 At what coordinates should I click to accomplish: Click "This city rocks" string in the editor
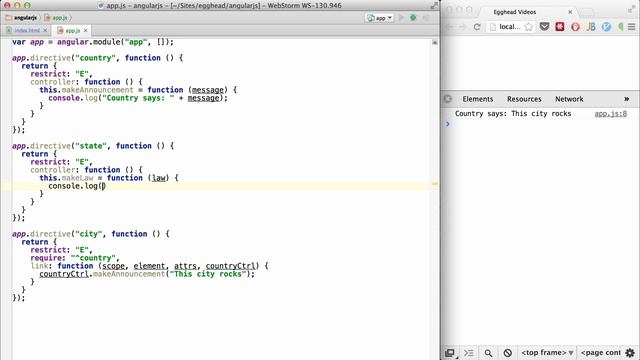pos(208,274)
